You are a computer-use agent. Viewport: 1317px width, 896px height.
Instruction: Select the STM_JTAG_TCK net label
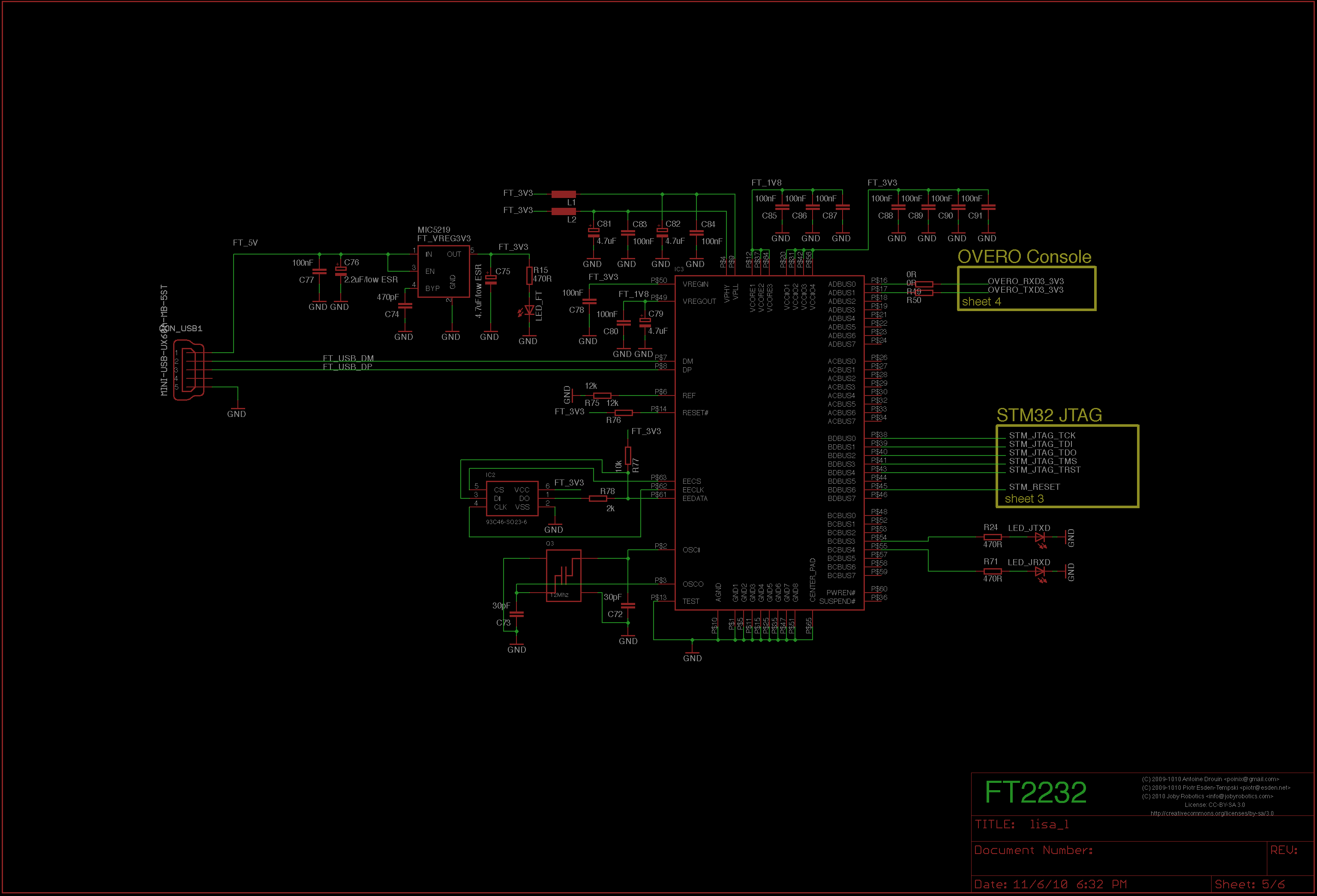(x=1042, y=435)
